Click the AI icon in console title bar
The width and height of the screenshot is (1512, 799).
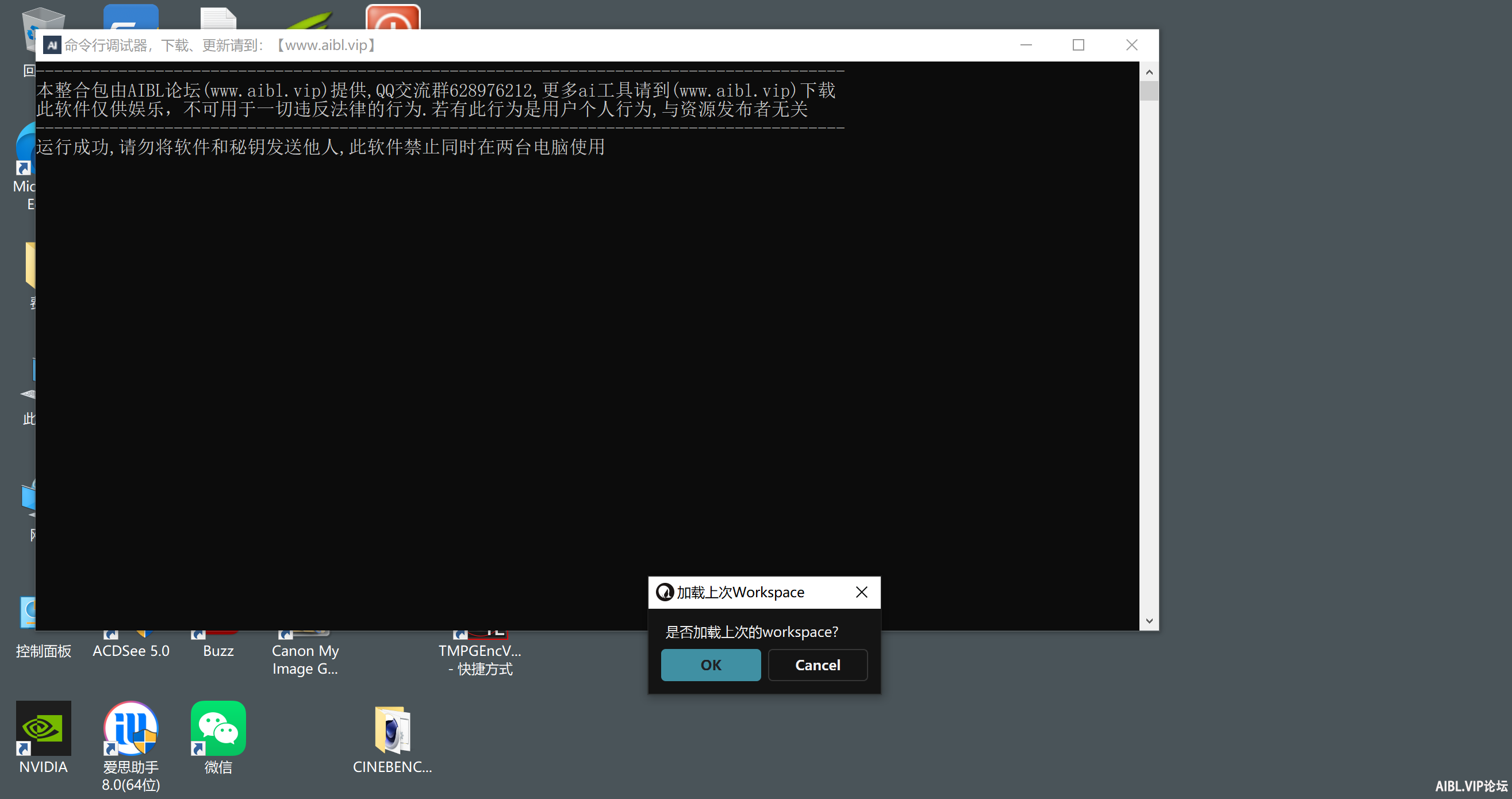point(52,45)
